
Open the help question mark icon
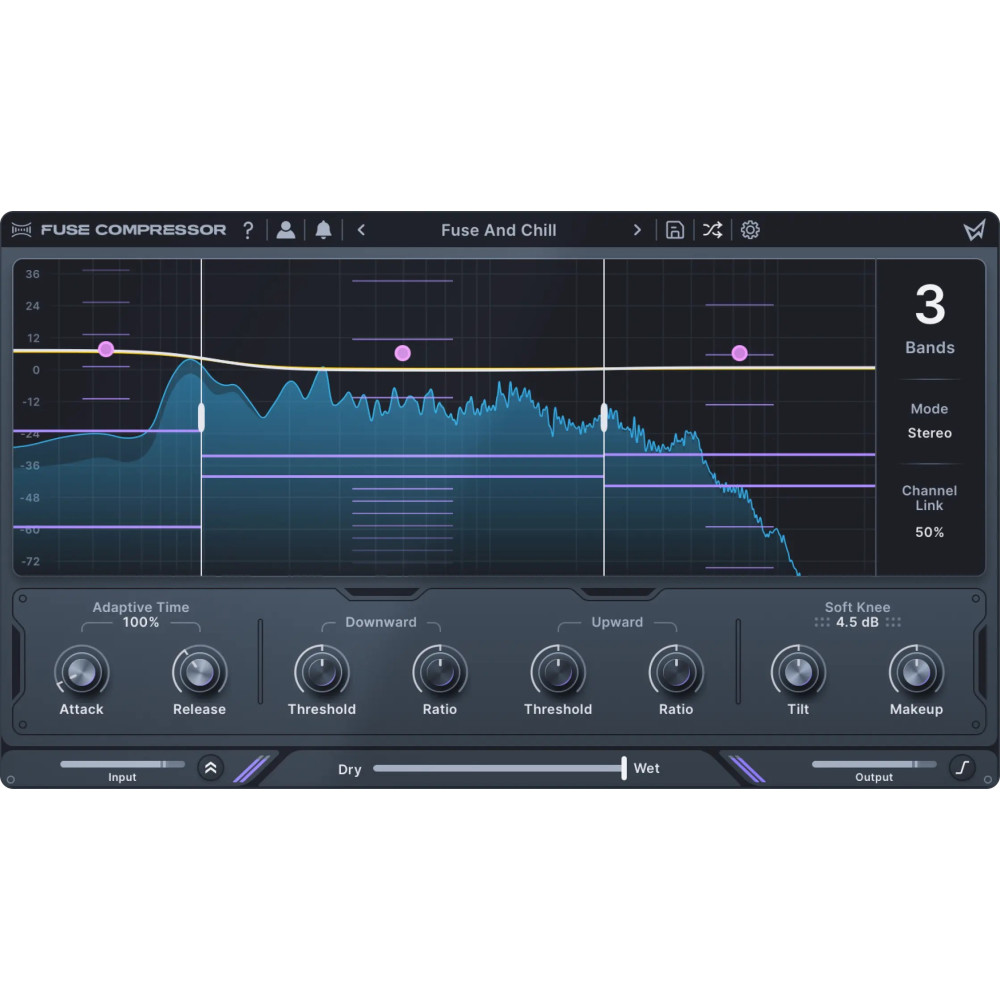coord(248,230)
